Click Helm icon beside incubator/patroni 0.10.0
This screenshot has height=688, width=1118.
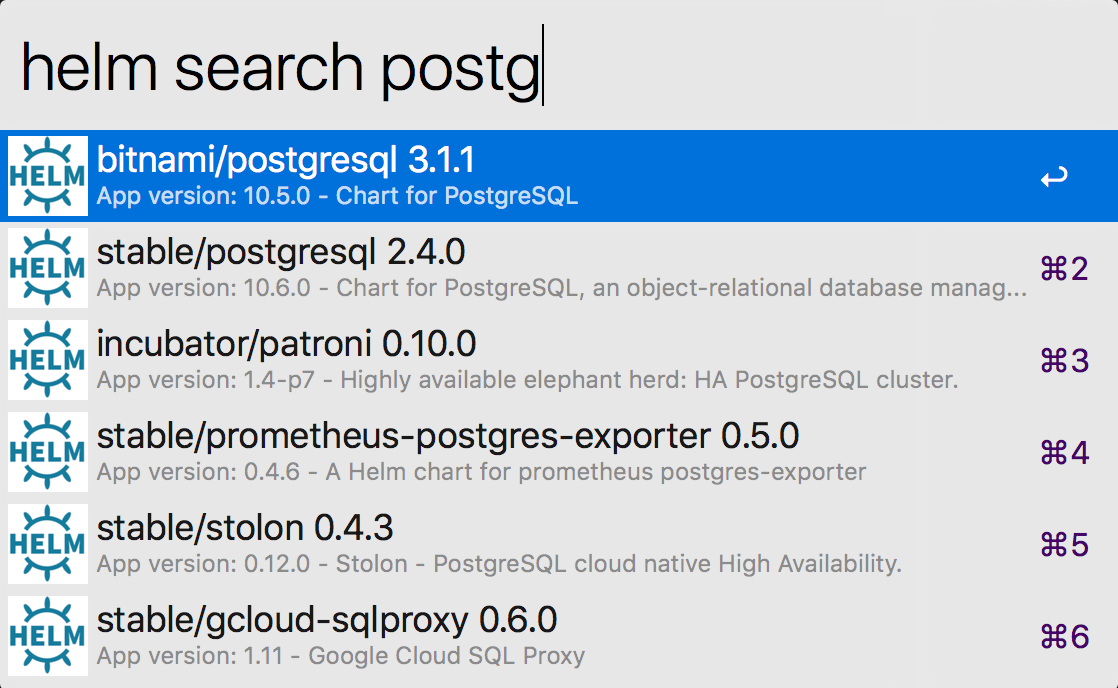48,360
